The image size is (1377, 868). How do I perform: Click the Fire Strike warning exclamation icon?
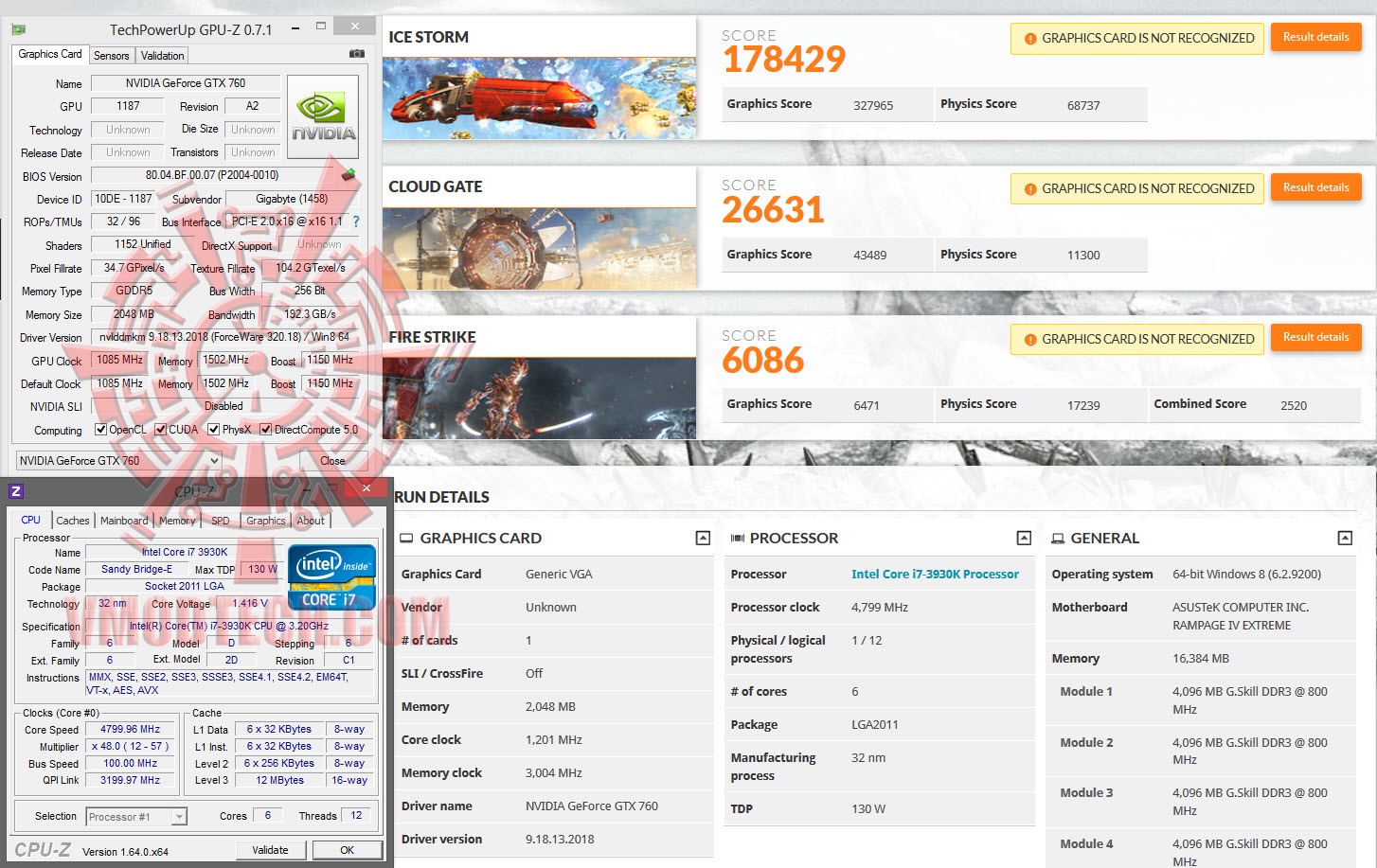pos(1030,340)
